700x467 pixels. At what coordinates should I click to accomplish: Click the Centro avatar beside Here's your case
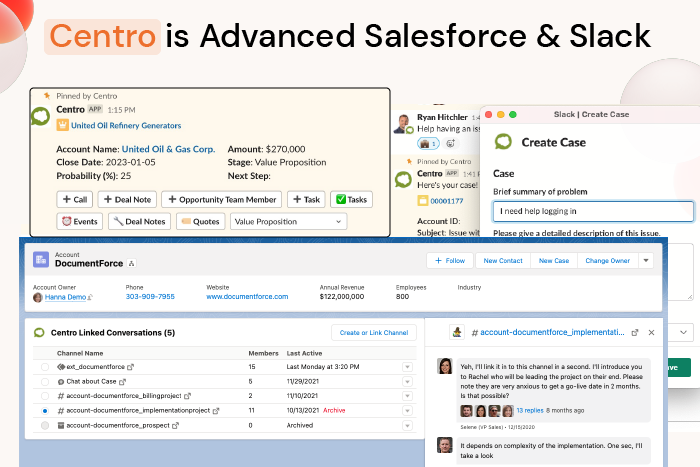(403, 179)
